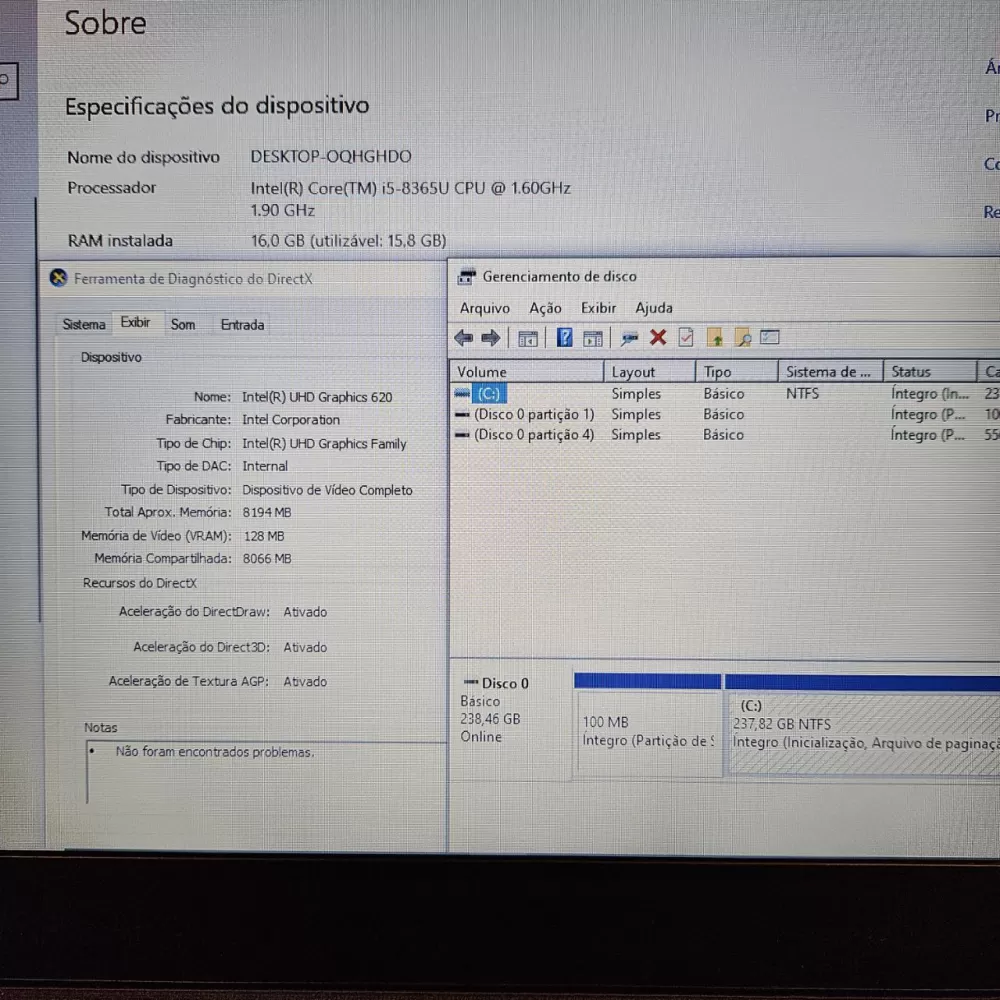Screen dimensions: 1000x1000
Task: Open the Ação menu
Action: 545,308
